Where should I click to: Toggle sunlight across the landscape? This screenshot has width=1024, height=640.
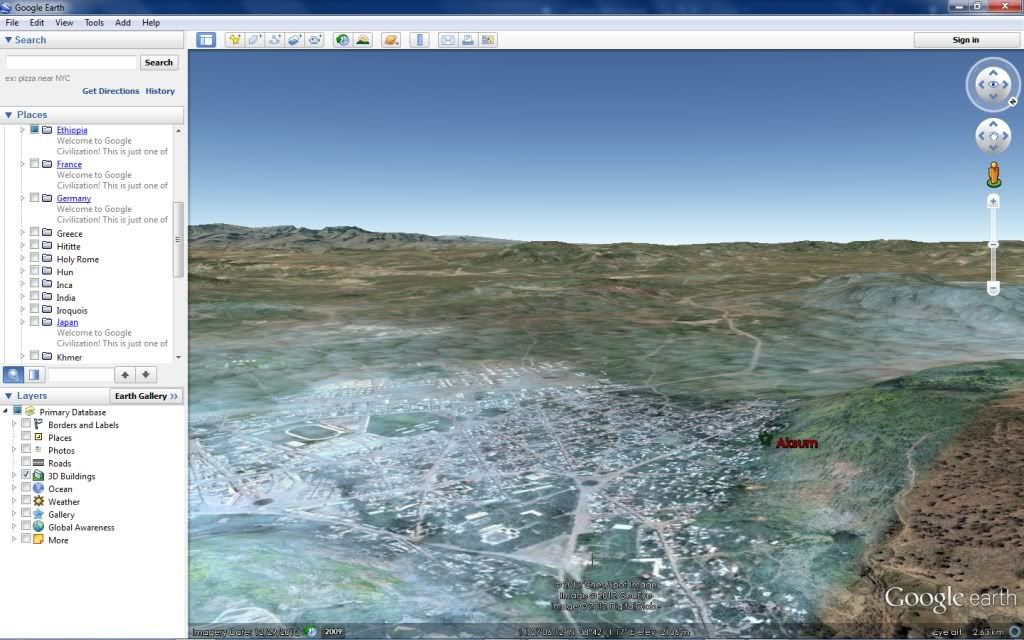click(x=362, y=40)
